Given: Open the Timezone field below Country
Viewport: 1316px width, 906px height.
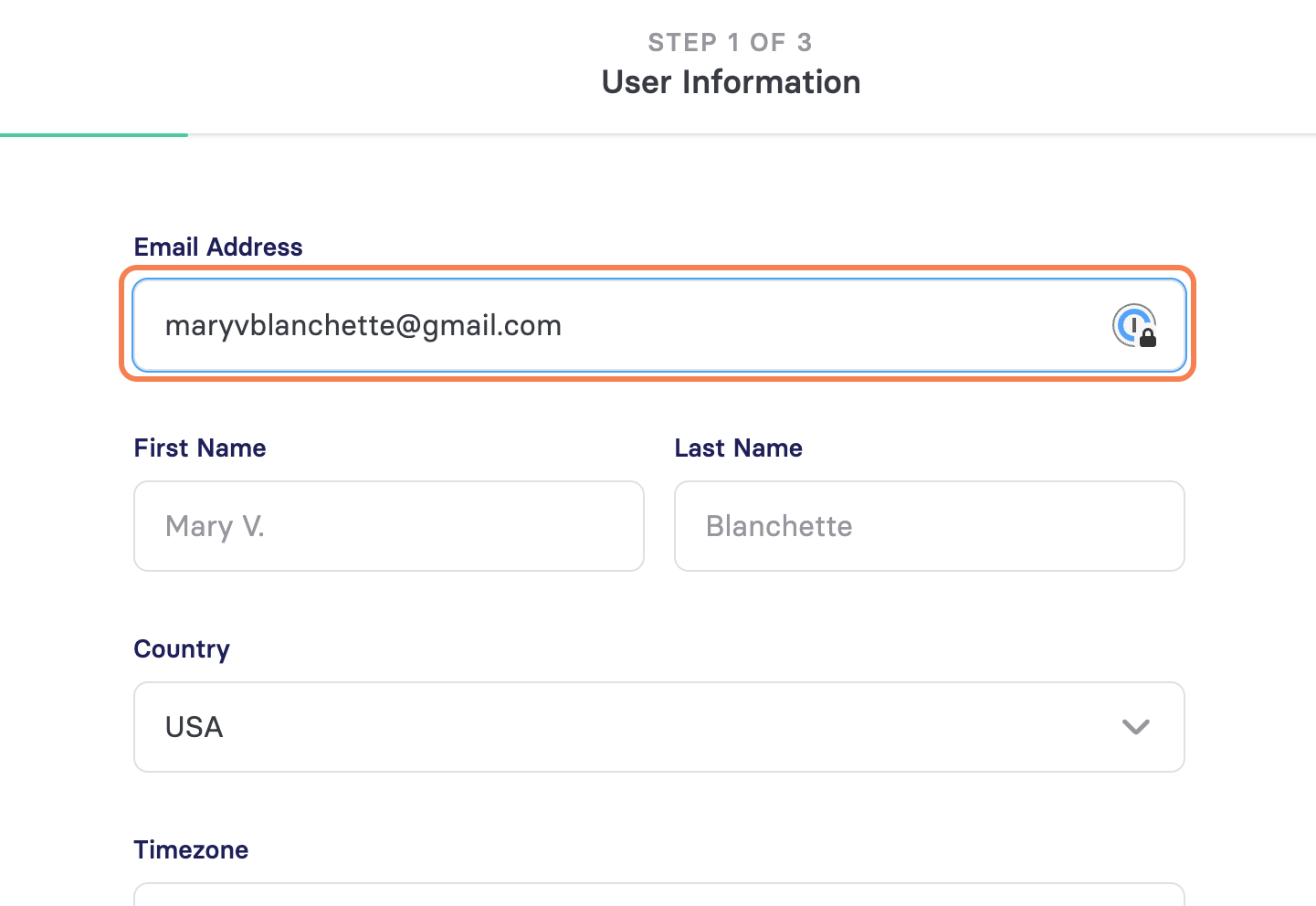Looking at the screenshot, I should point(659,894).
